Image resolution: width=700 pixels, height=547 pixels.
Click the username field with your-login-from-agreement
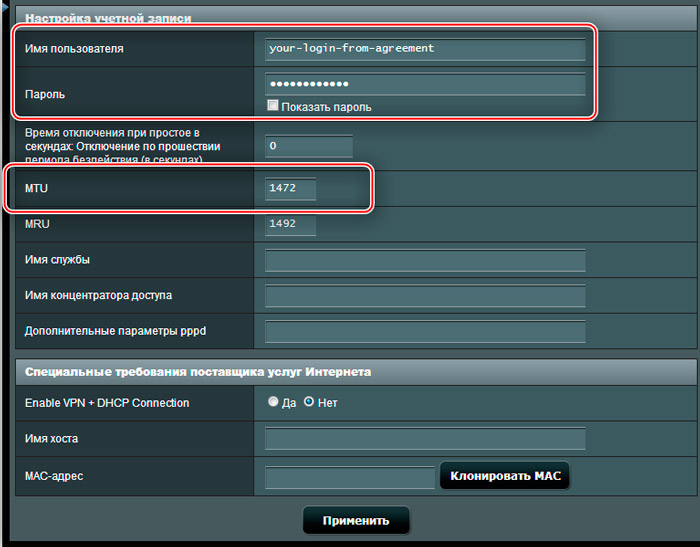click(x=425, y=49)
